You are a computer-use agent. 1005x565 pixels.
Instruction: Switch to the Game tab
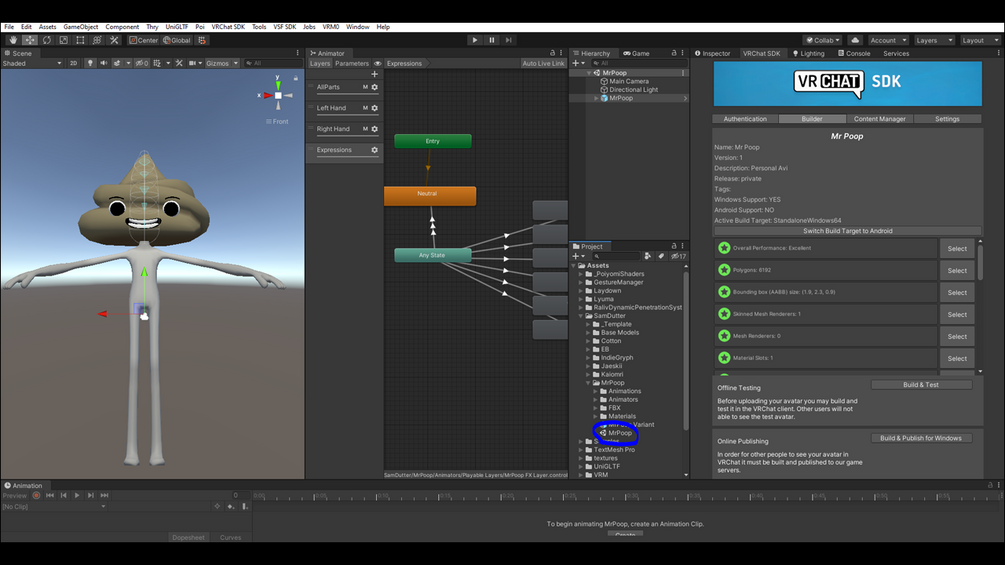636,53
